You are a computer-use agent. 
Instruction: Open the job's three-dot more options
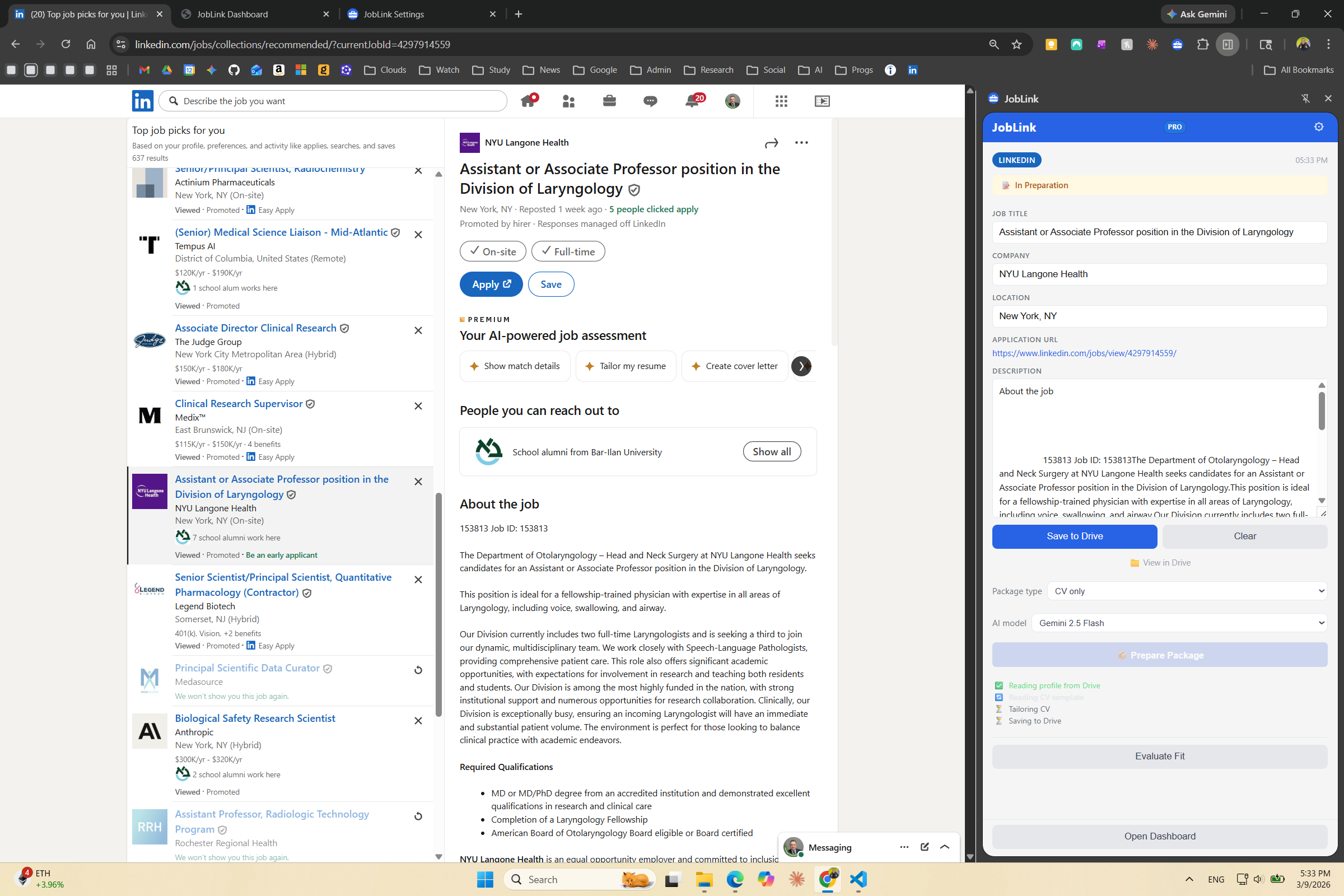coord(801,143)
